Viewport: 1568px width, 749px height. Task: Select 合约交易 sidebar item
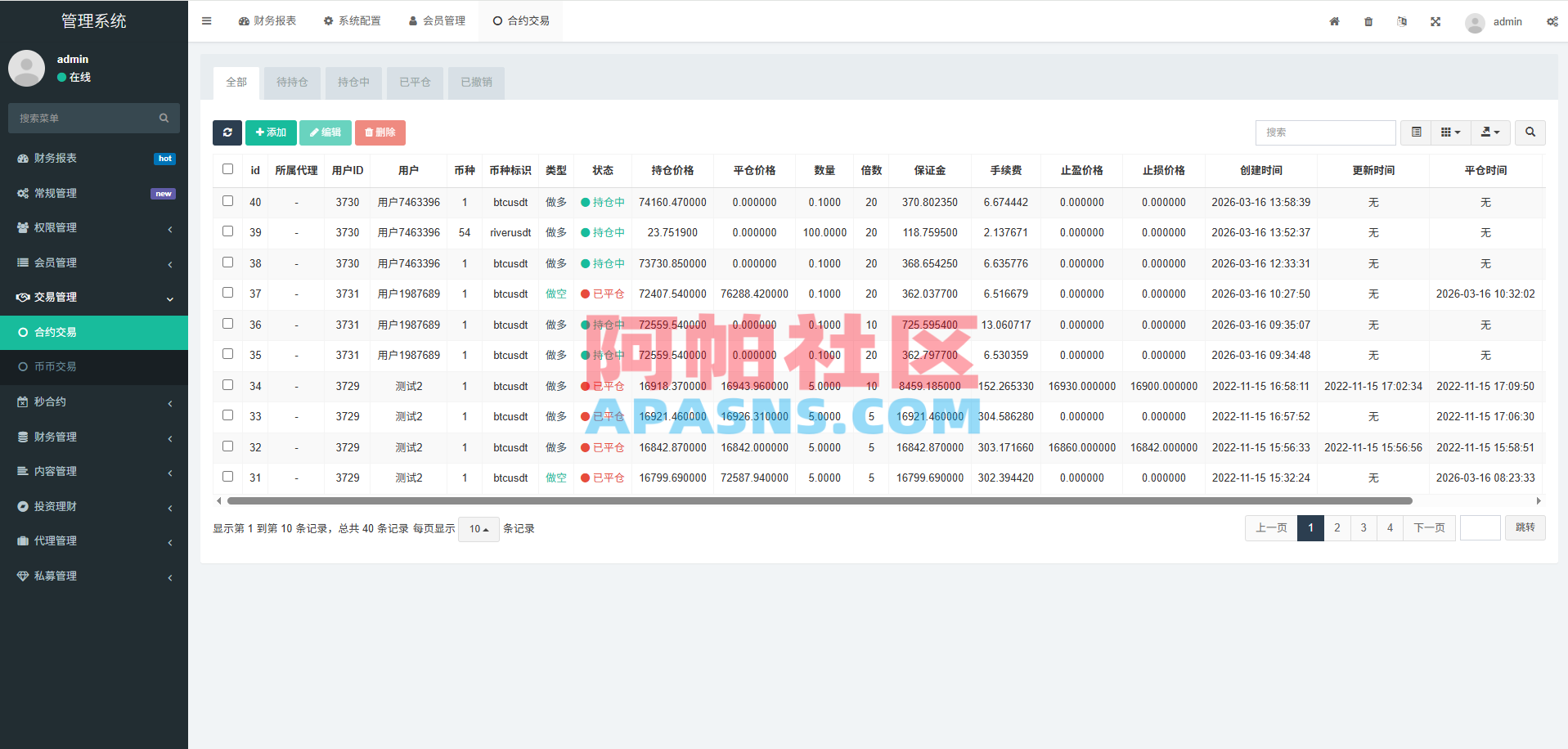coord(94,332)
